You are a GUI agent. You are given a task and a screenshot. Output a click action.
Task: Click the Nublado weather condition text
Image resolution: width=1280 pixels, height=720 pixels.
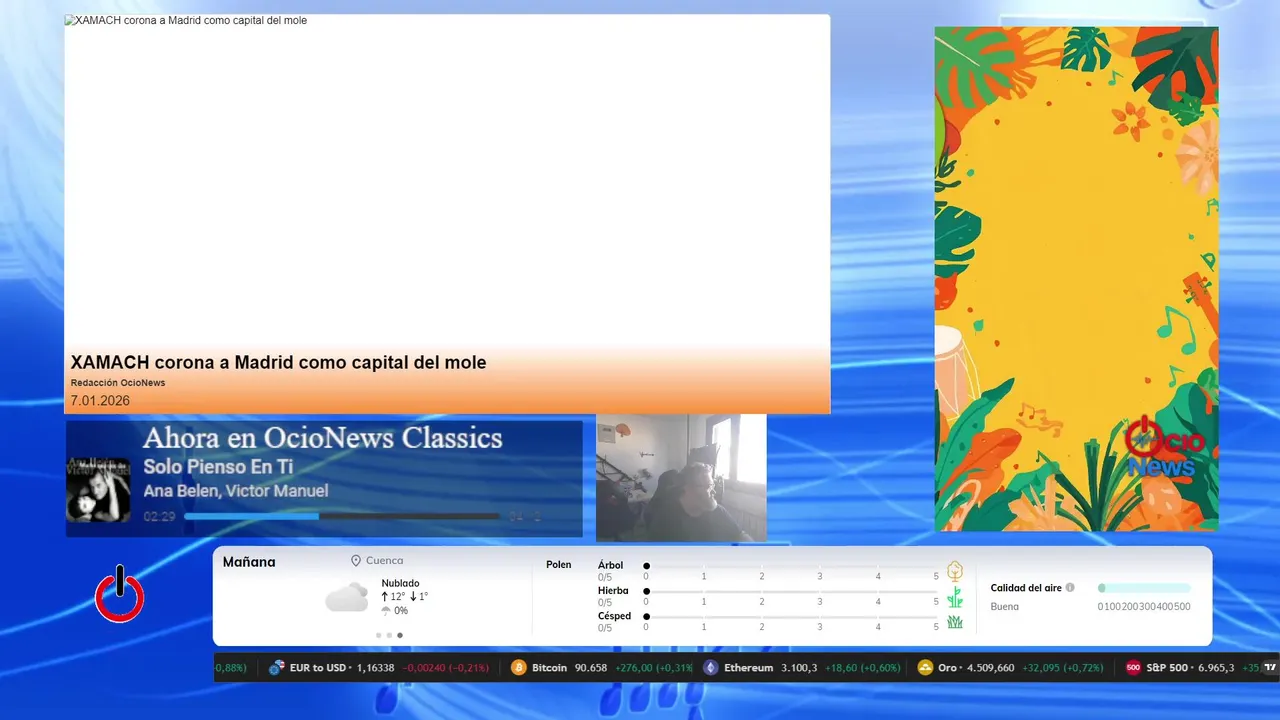pos(400,583)
